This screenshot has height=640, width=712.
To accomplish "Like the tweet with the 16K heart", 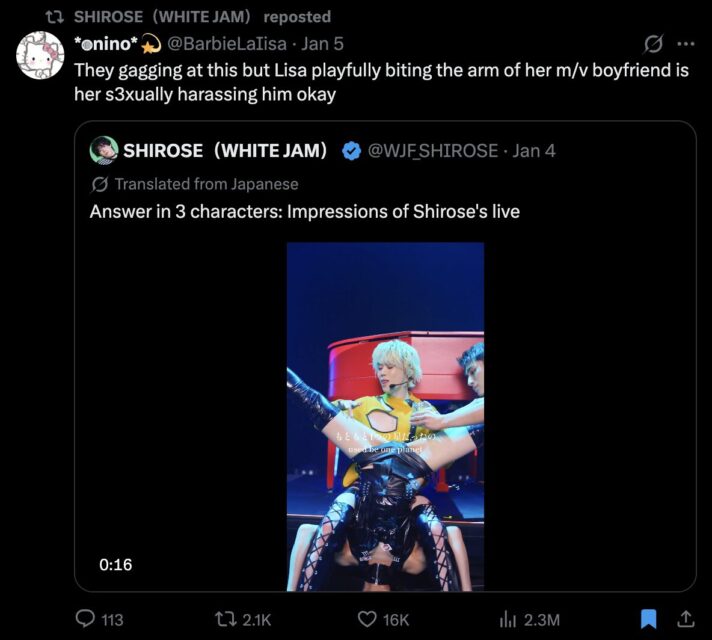I will tap(367, 619).
